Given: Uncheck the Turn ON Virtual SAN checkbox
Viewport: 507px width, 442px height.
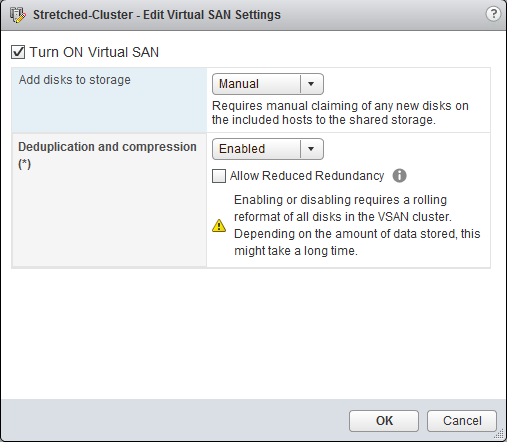Looking at the screenshot, I should (18, 52).
